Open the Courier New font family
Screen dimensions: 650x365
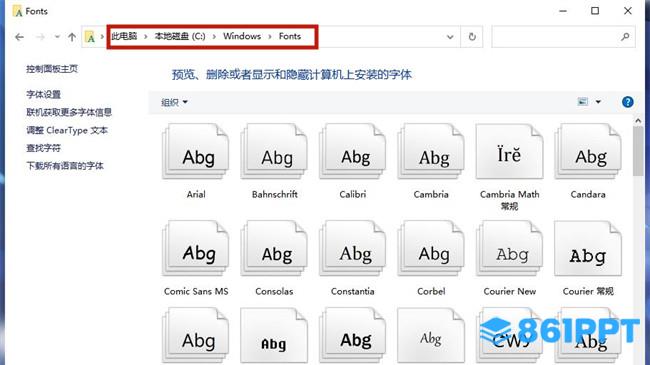click(x=509, y=248)
